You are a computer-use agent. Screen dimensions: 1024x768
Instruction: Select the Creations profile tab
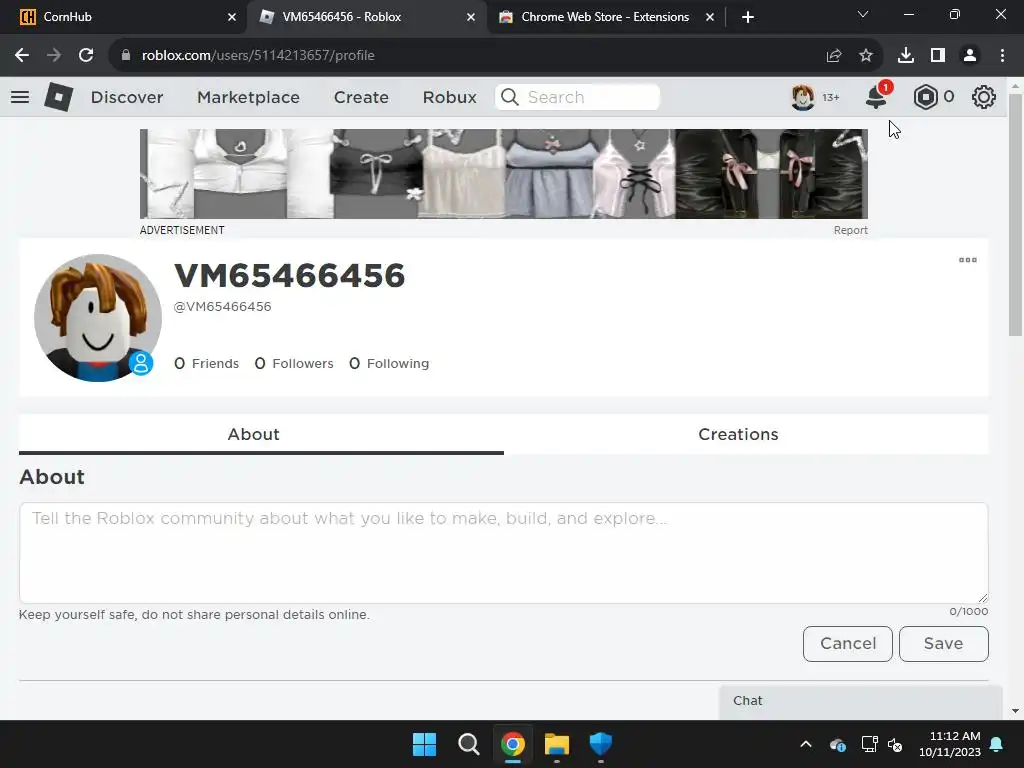tap(738, 434)
